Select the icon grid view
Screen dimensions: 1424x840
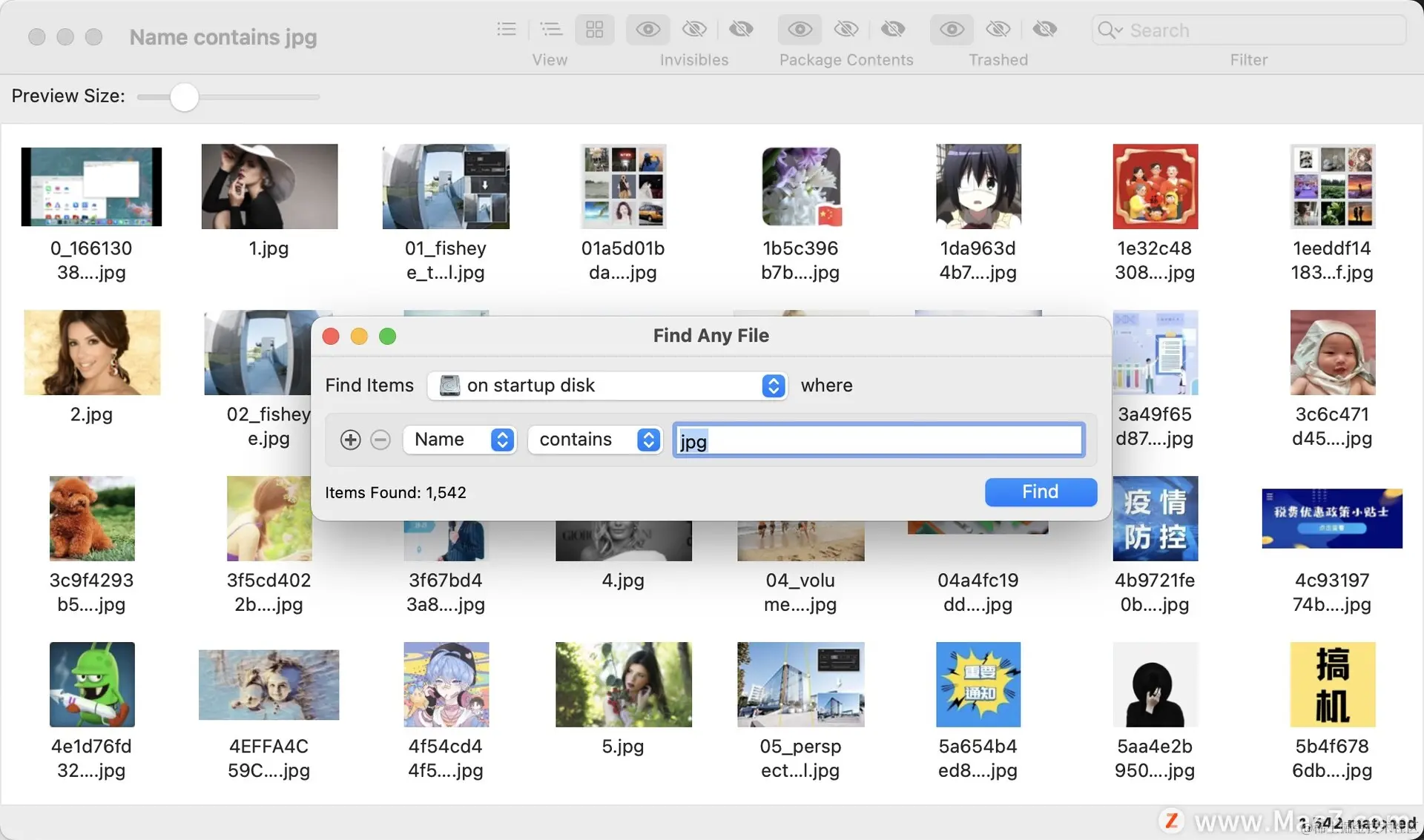[x=594, y=30]
